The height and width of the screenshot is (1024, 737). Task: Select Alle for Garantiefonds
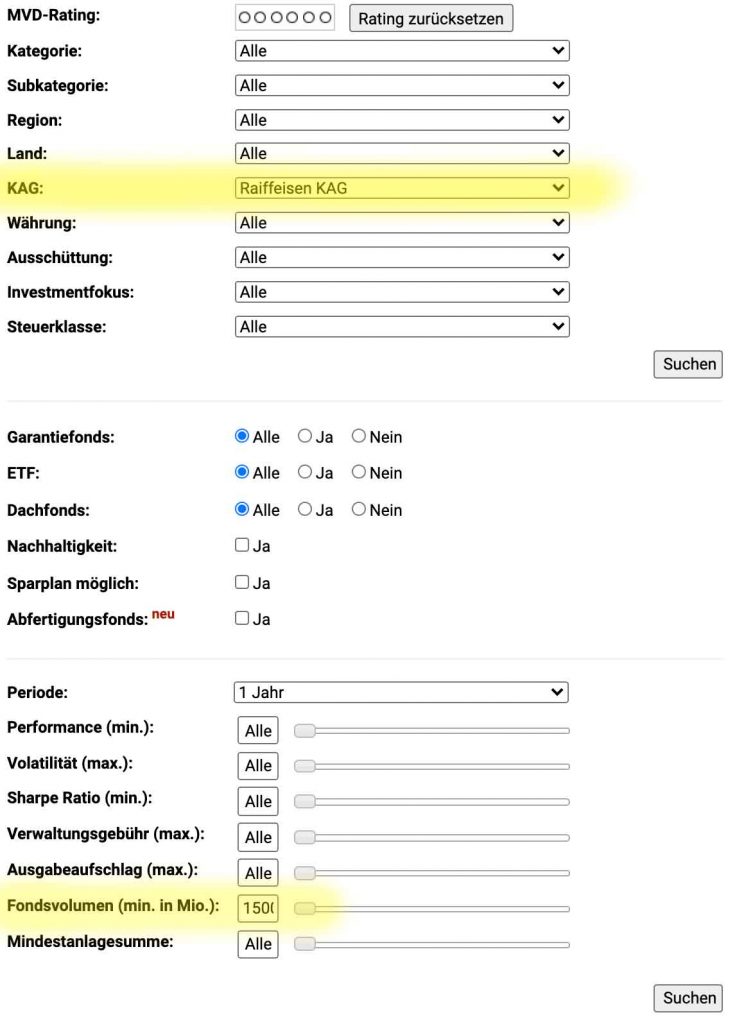pyautogui.click(x=242, y=436)
